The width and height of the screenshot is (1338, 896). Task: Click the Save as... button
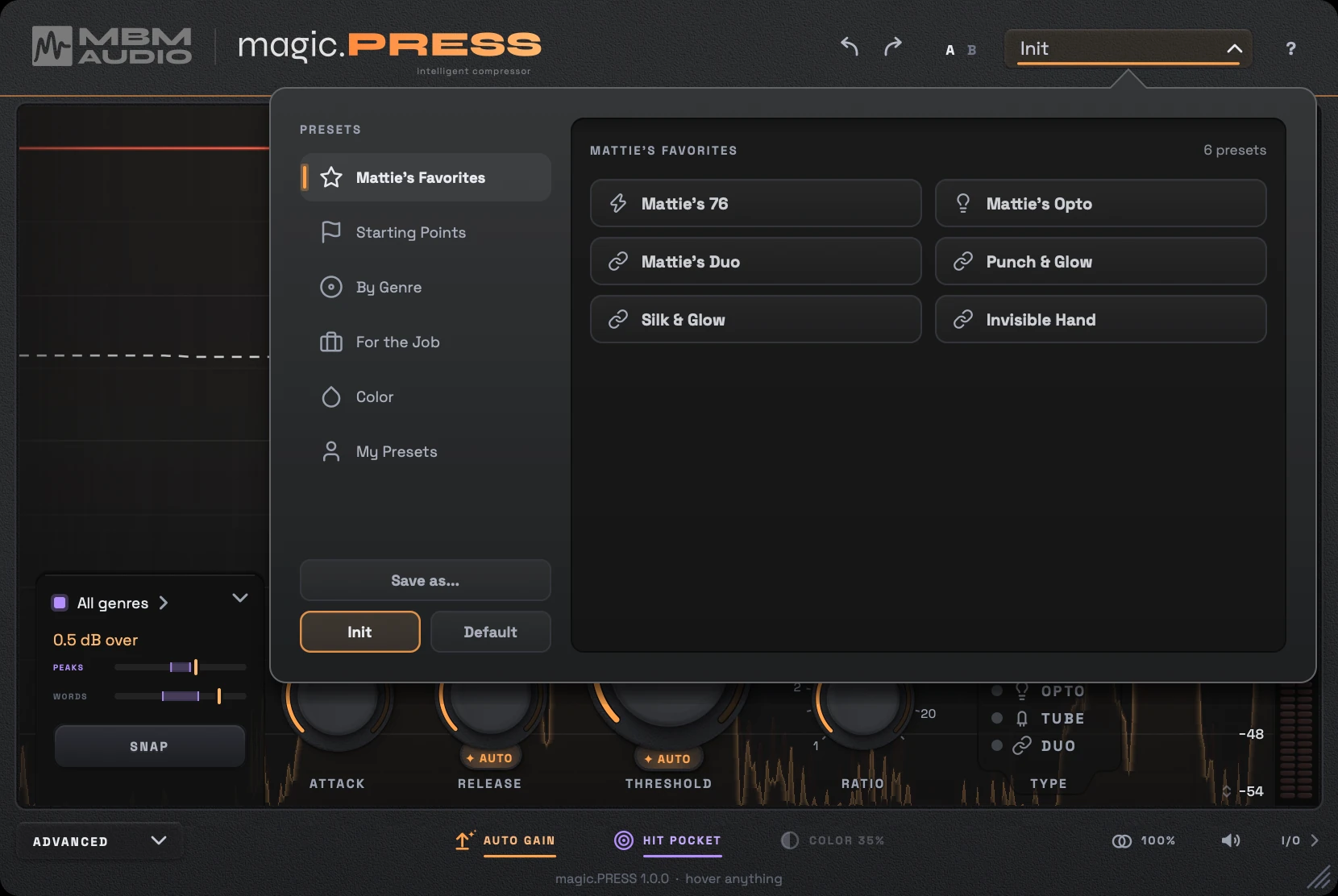[426, 580]
